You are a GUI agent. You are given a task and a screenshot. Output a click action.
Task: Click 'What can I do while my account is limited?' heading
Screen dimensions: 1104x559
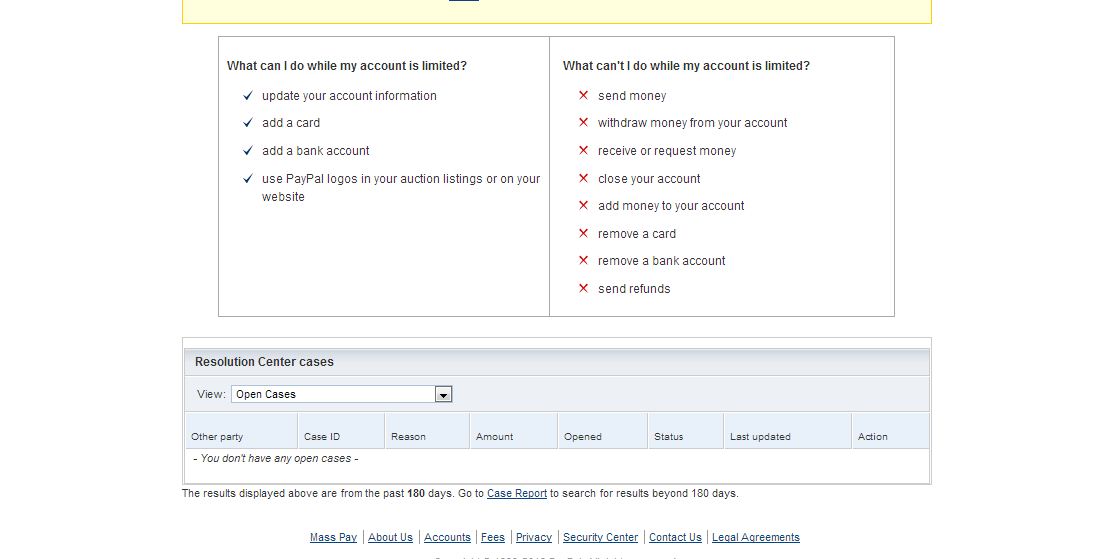coord(346,65)
